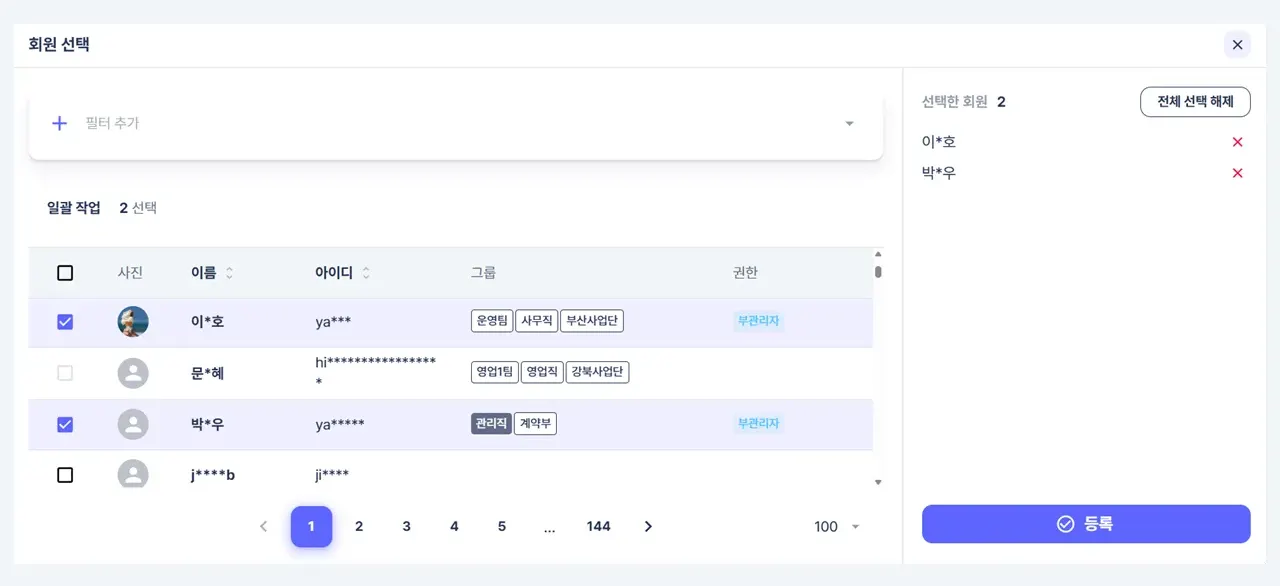Go to previous page arrow

(x=263, y=526)
